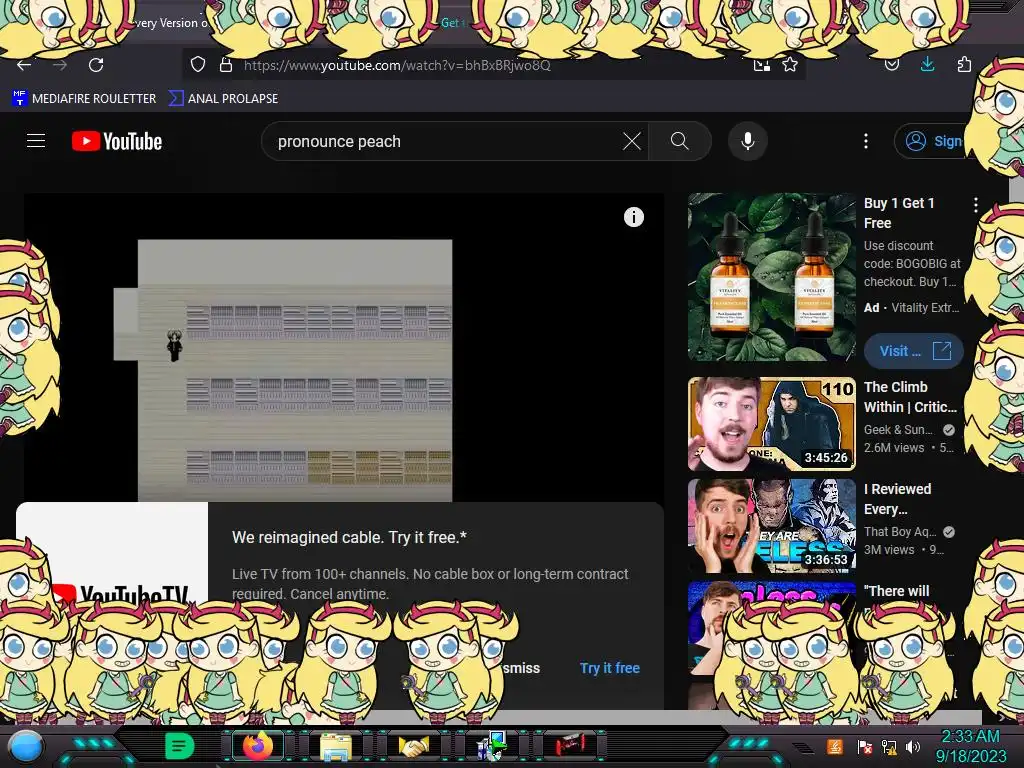Open the Action Center flag tray icon
This screenshot has width=1024, height=768.
[865, 747]
